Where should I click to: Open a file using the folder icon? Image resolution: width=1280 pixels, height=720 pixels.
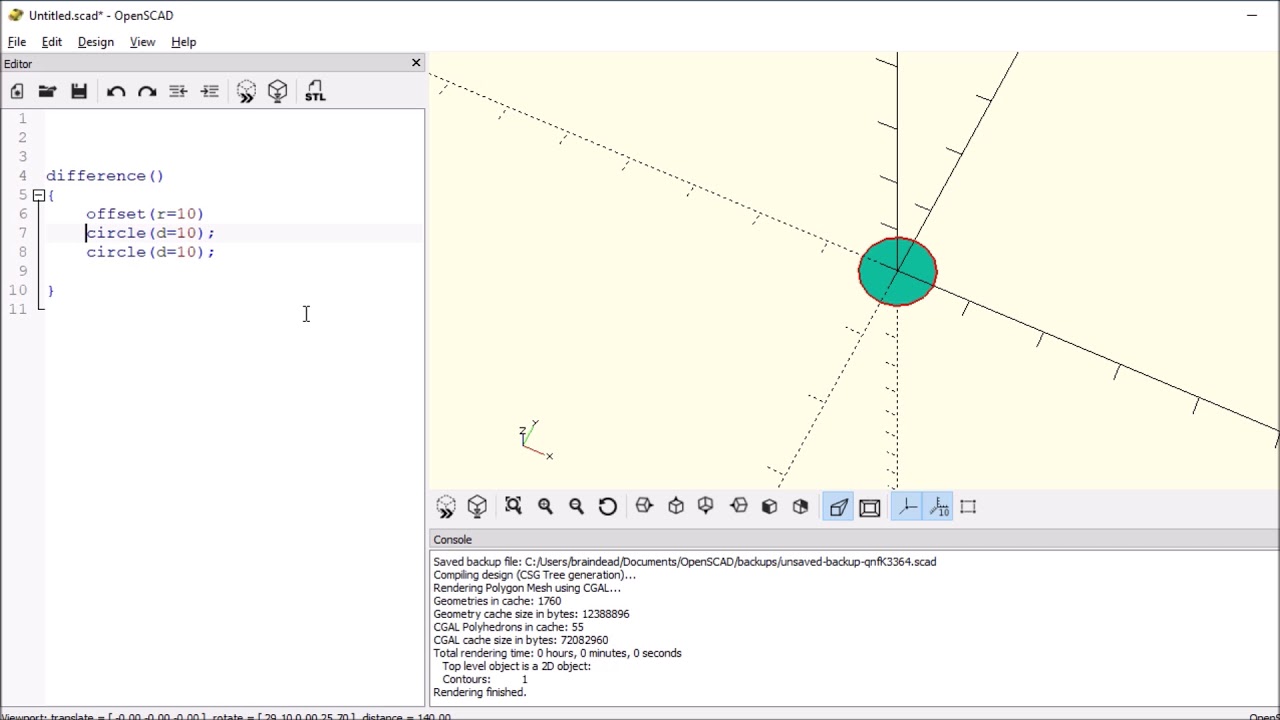pyautogui.click(x=47, y=91)
